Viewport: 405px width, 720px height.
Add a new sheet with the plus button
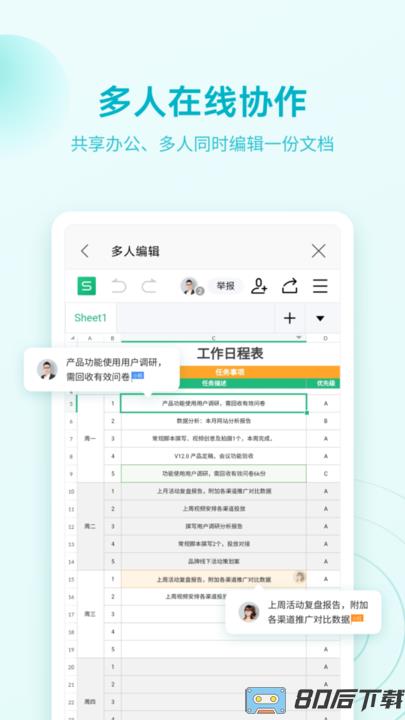[289, 318]
